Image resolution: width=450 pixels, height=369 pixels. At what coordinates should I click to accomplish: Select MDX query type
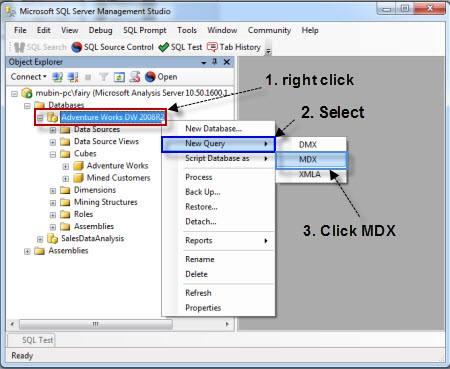(311, 160)
